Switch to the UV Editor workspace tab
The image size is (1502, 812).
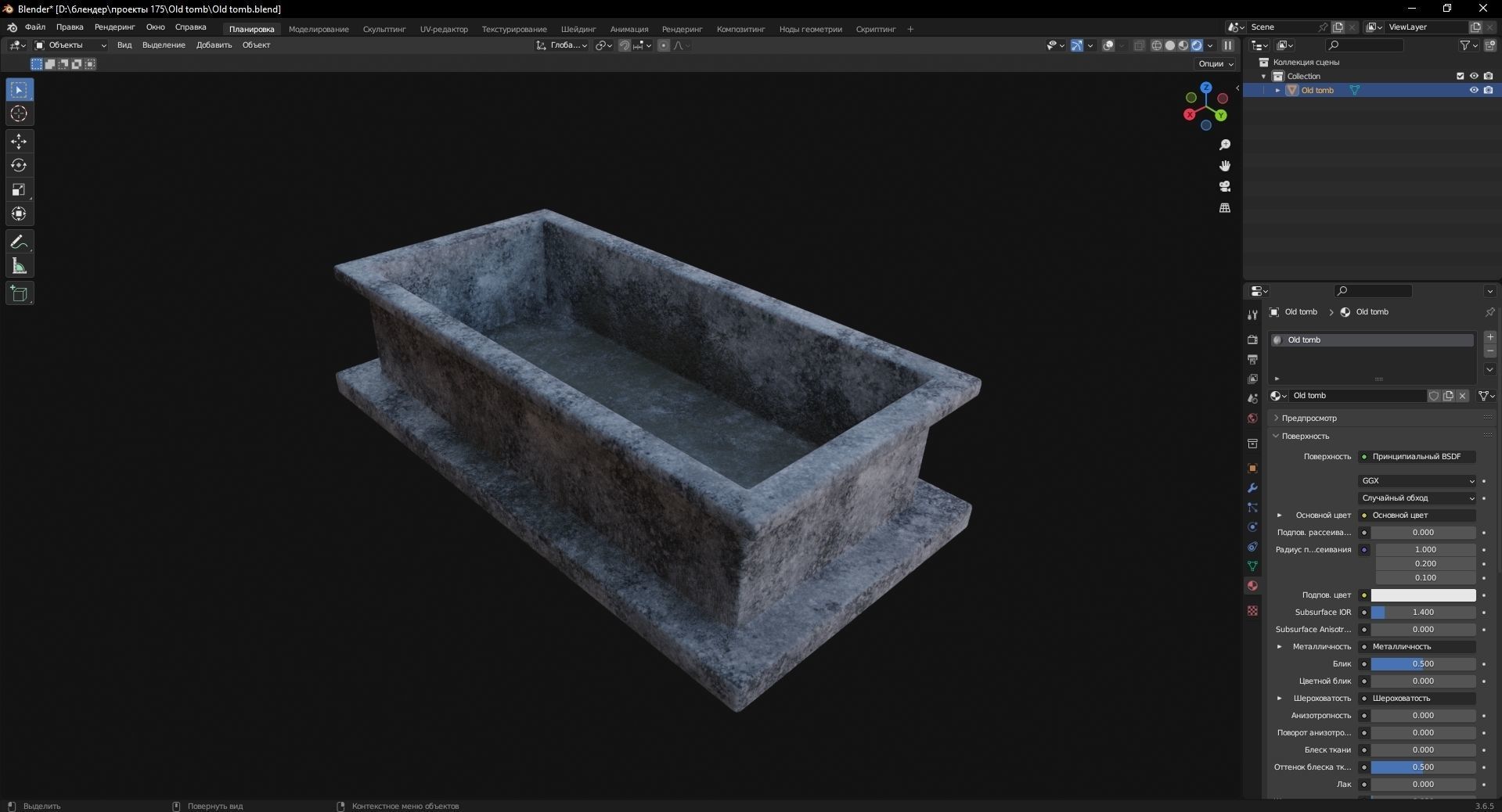[x=444, y=29]
